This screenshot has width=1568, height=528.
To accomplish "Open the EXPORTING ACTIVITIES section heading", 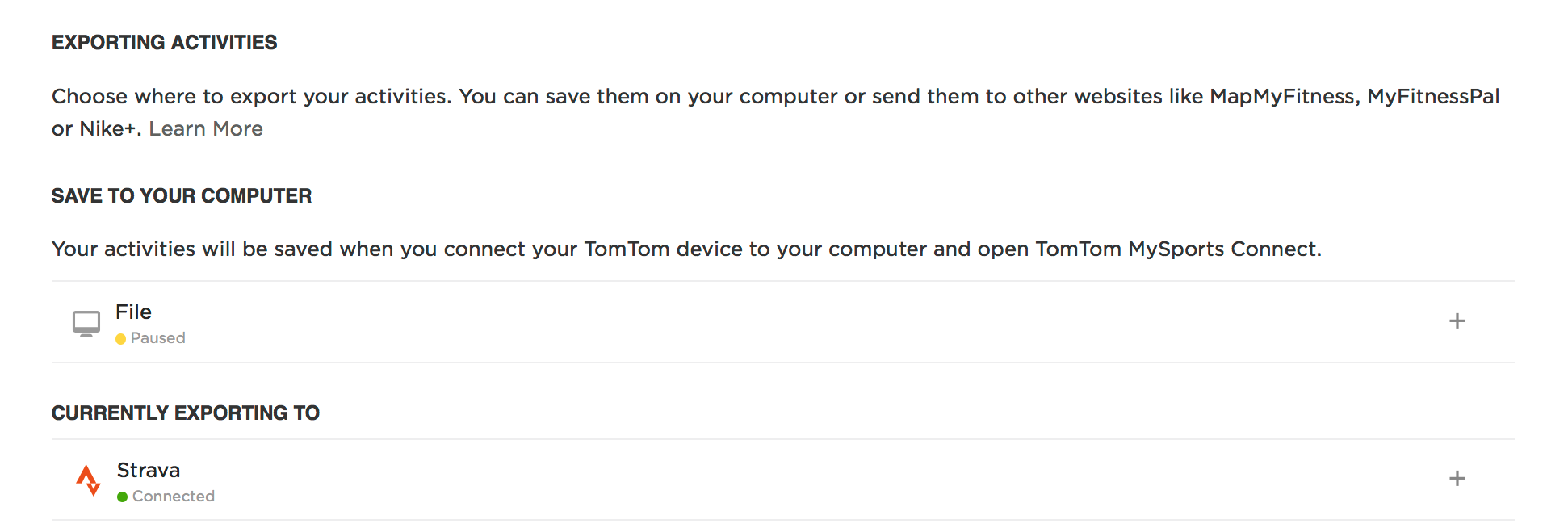I will tap(164, 42).
